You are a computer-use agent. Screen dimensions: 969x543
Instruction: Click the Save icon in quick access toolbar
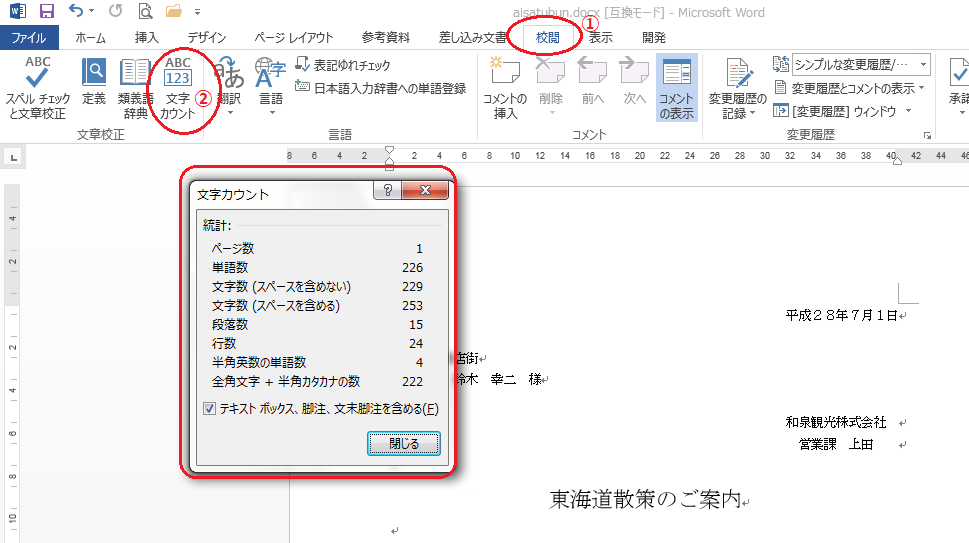46,11
